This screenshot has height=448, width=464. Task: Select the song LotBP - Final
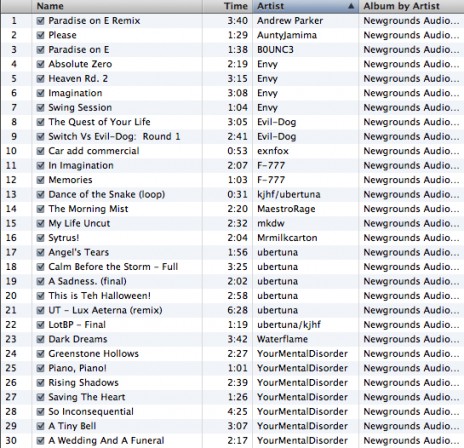point(77,325)
